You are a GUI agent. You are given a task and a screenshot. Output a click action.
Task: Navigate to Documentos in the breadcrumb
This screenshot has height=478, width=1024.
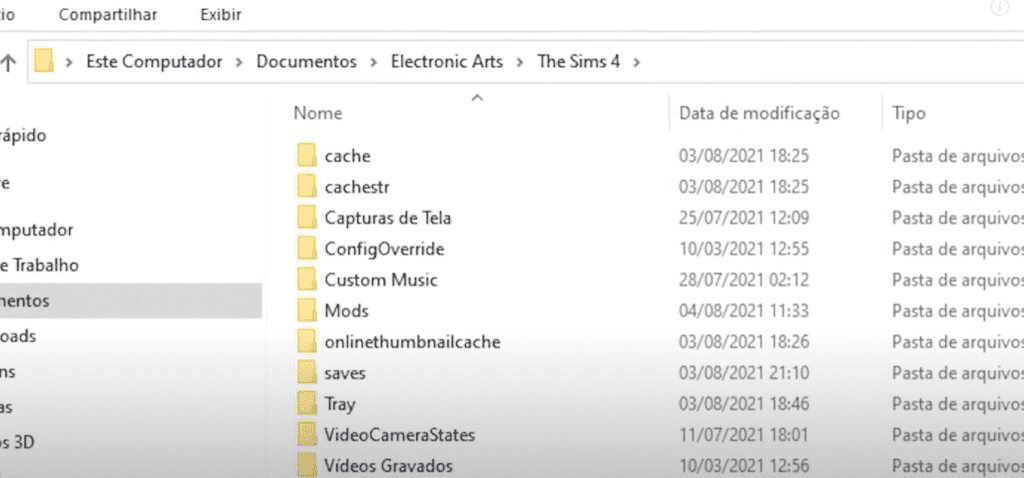(x=306, y=62)
